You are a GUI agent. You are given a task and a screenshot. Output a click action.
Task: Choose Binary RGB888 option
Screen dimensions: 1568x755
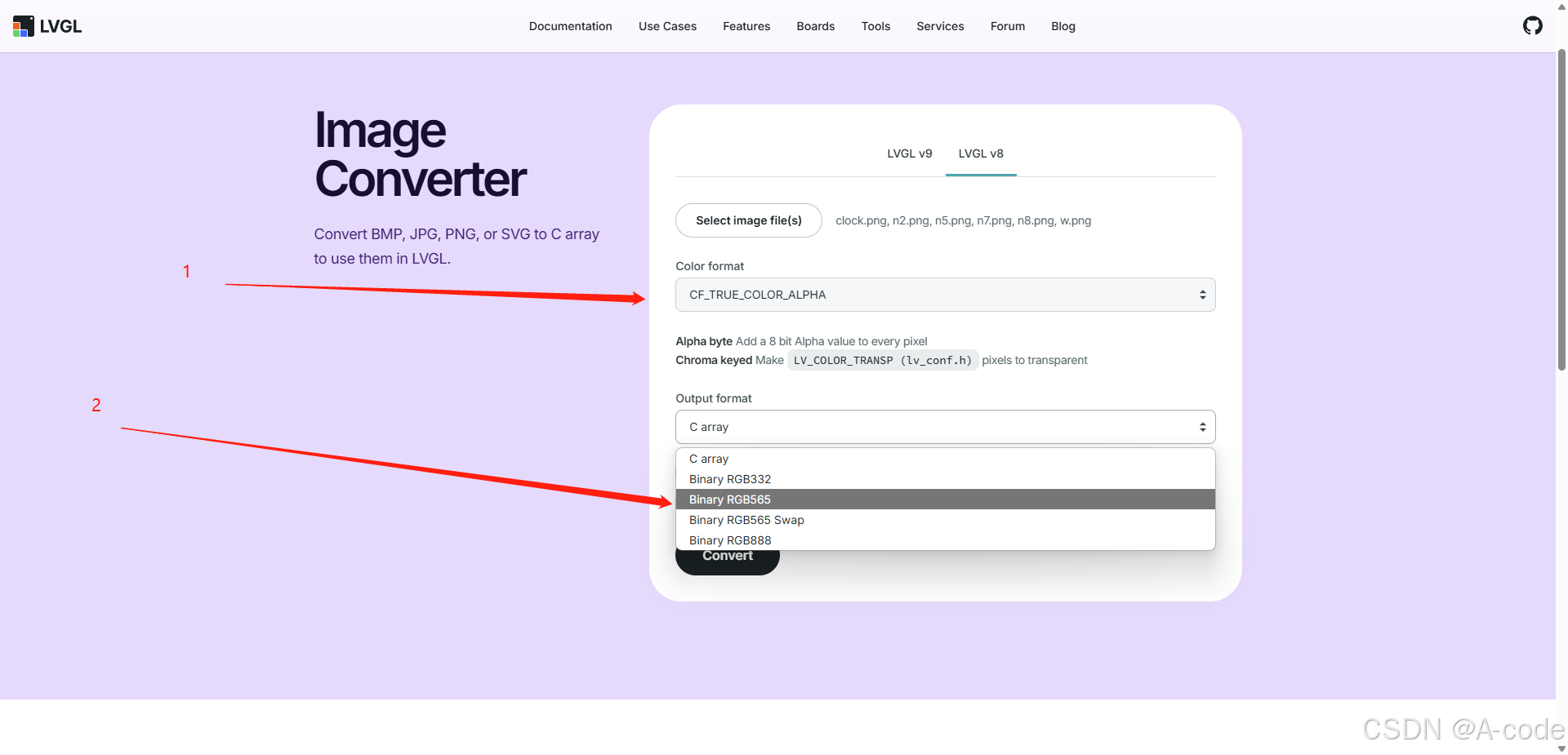tap(945, 540)
